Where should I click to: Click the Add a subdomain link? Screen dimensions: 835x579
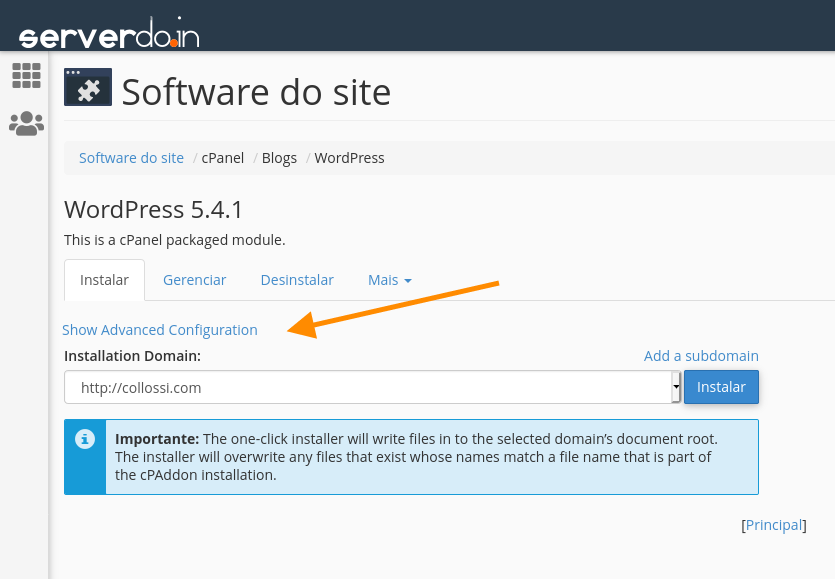[x=700, y=356]
